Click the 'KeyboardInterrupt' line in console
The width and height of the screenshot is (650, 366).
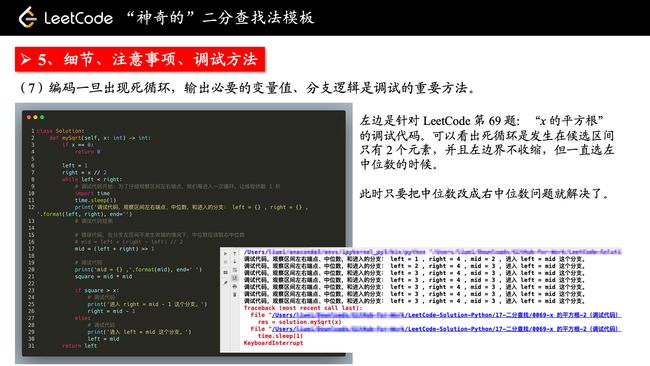(273, 343)
